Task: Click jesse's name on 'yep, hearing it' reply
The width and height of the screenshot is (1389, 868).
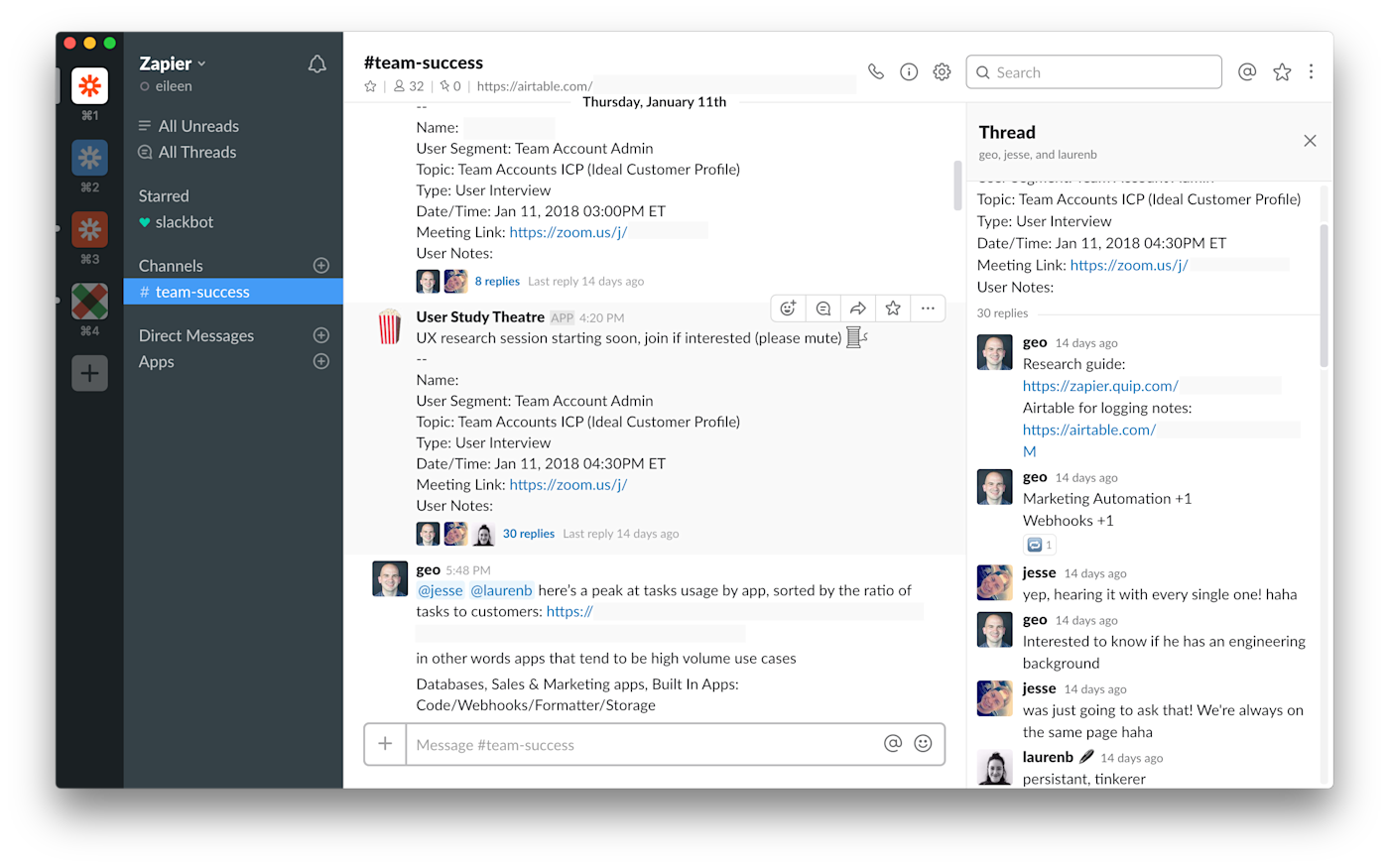Action: point(1039,572)
